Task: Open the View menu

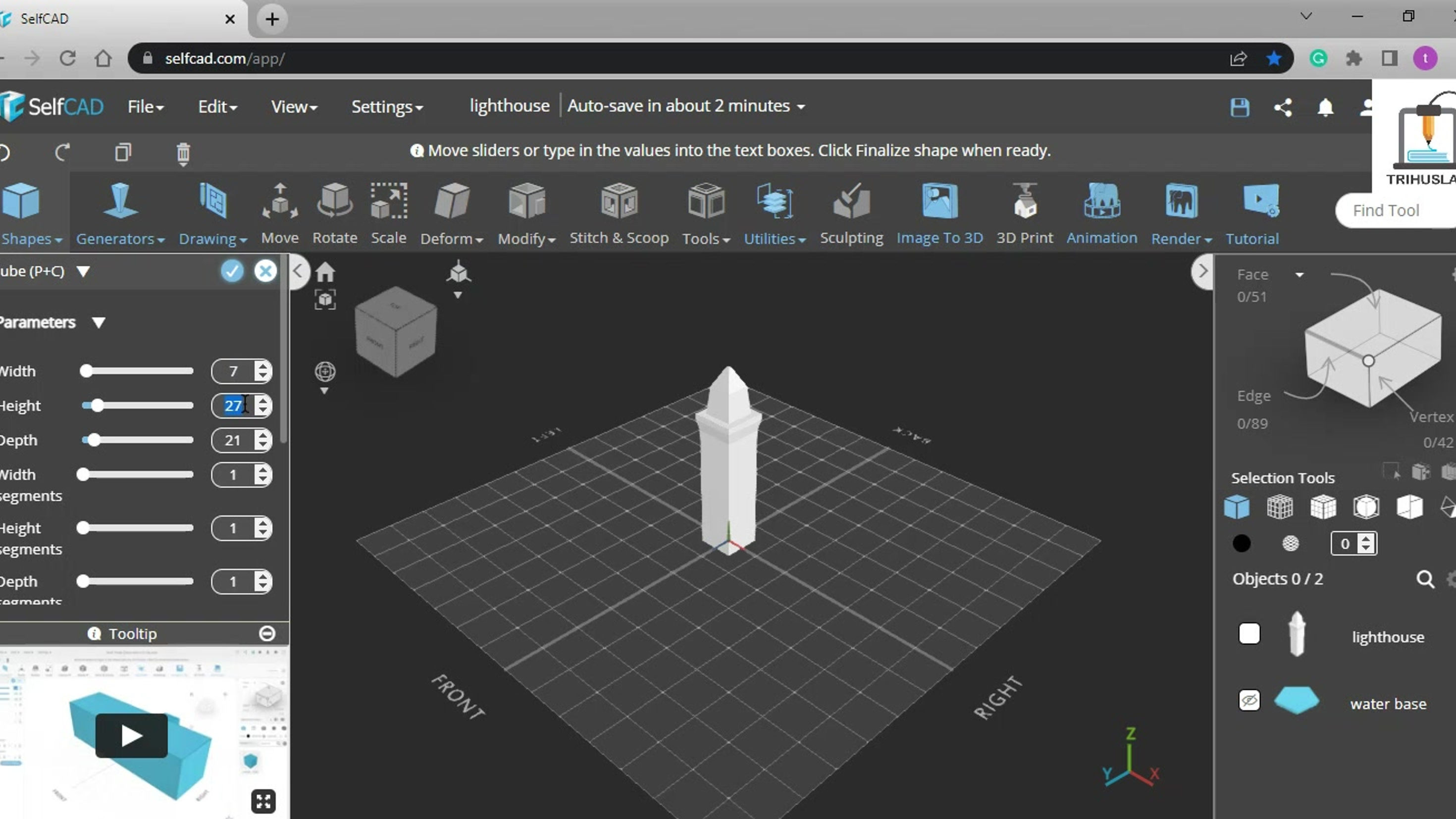Action: click(293, 106)
